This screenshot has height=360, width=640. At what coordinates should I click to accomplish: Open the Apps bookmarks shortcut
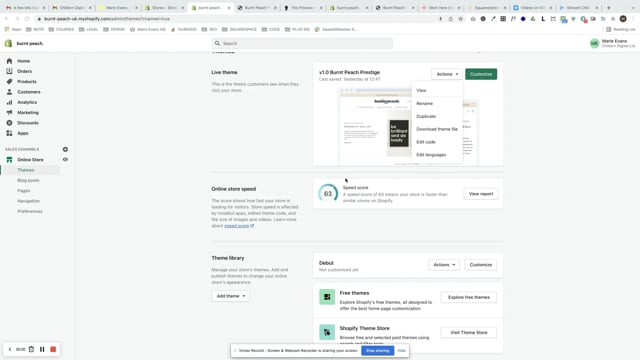[12, 29]
